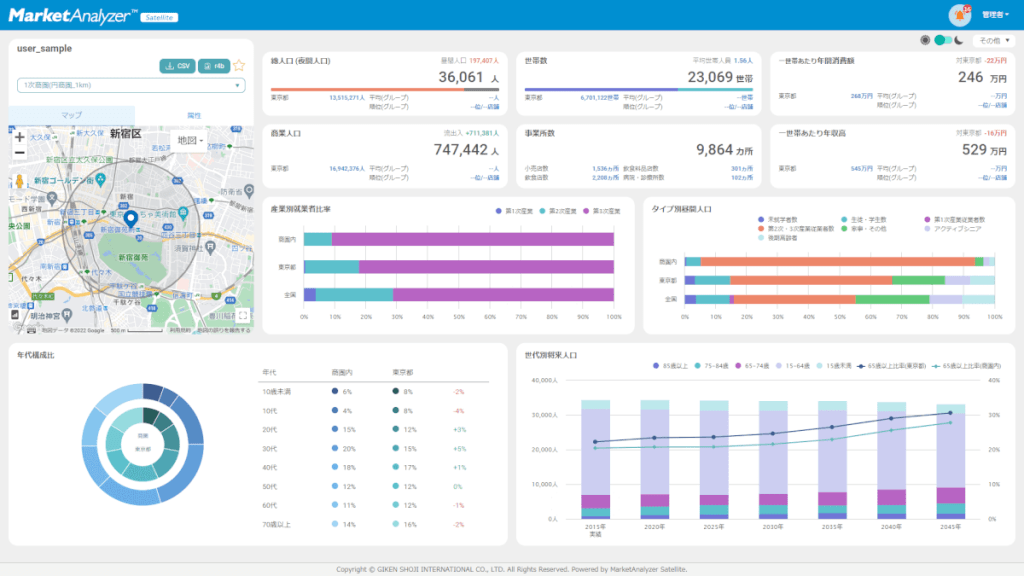The width and height of the screenshot is (1024, 576).
Task: Toggle 第1次産業 legend series
Action: click(515, 211)
